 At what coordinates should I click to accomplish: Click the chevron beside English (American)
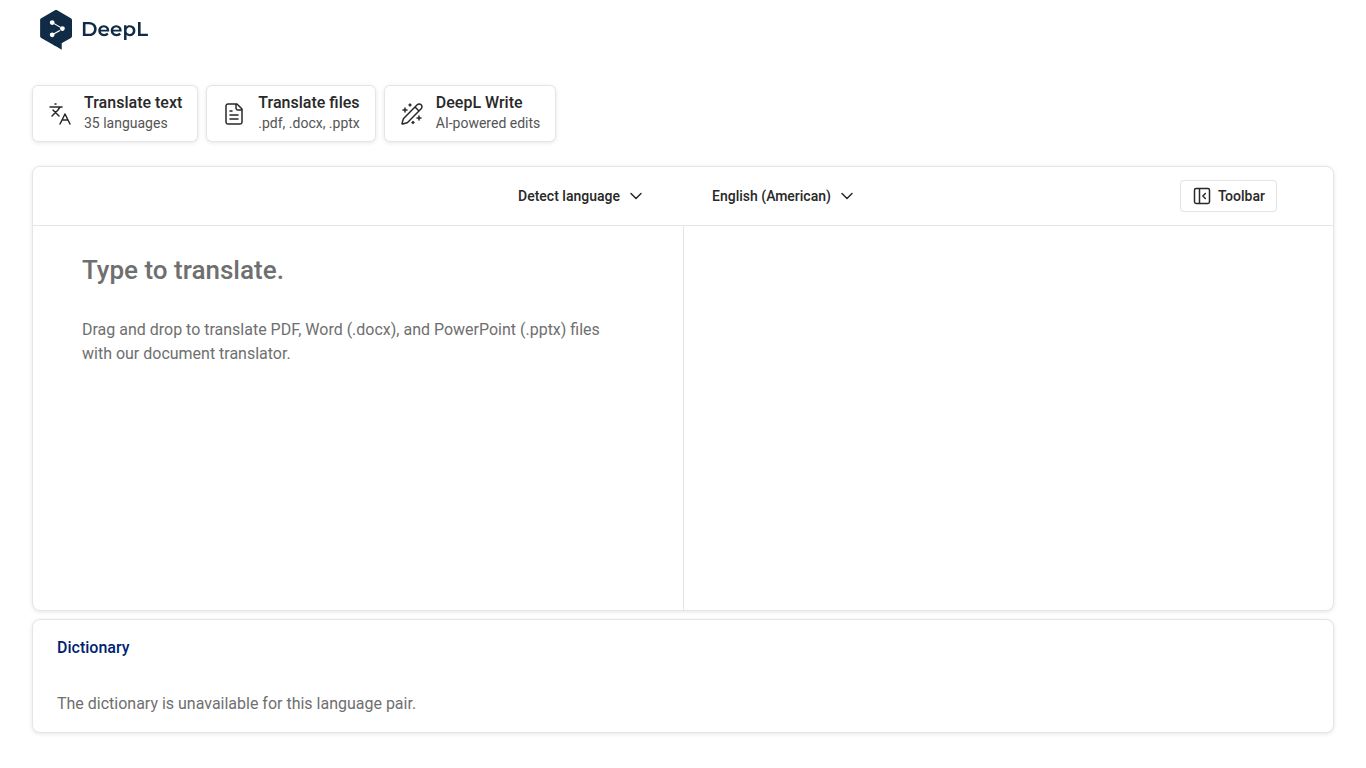click(x=847, y=196)
